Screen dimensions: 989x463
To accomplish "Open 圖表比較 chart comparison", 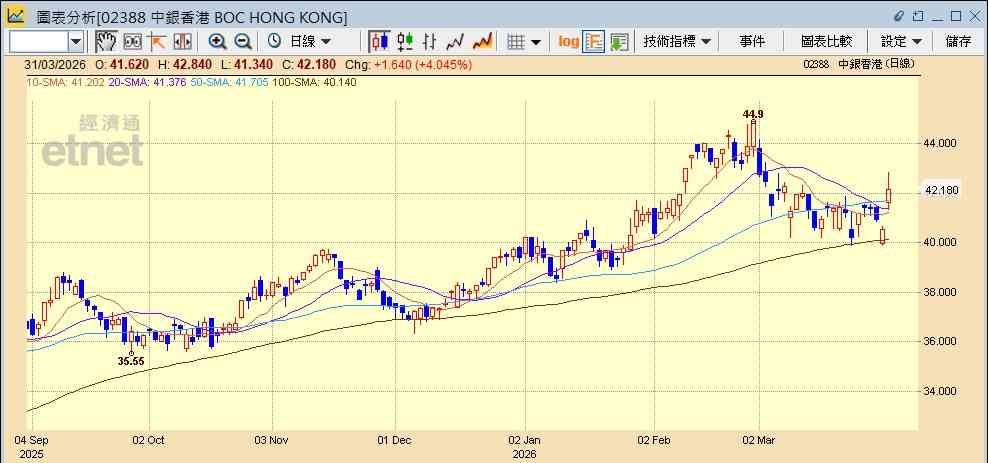I will click(826, 42).
